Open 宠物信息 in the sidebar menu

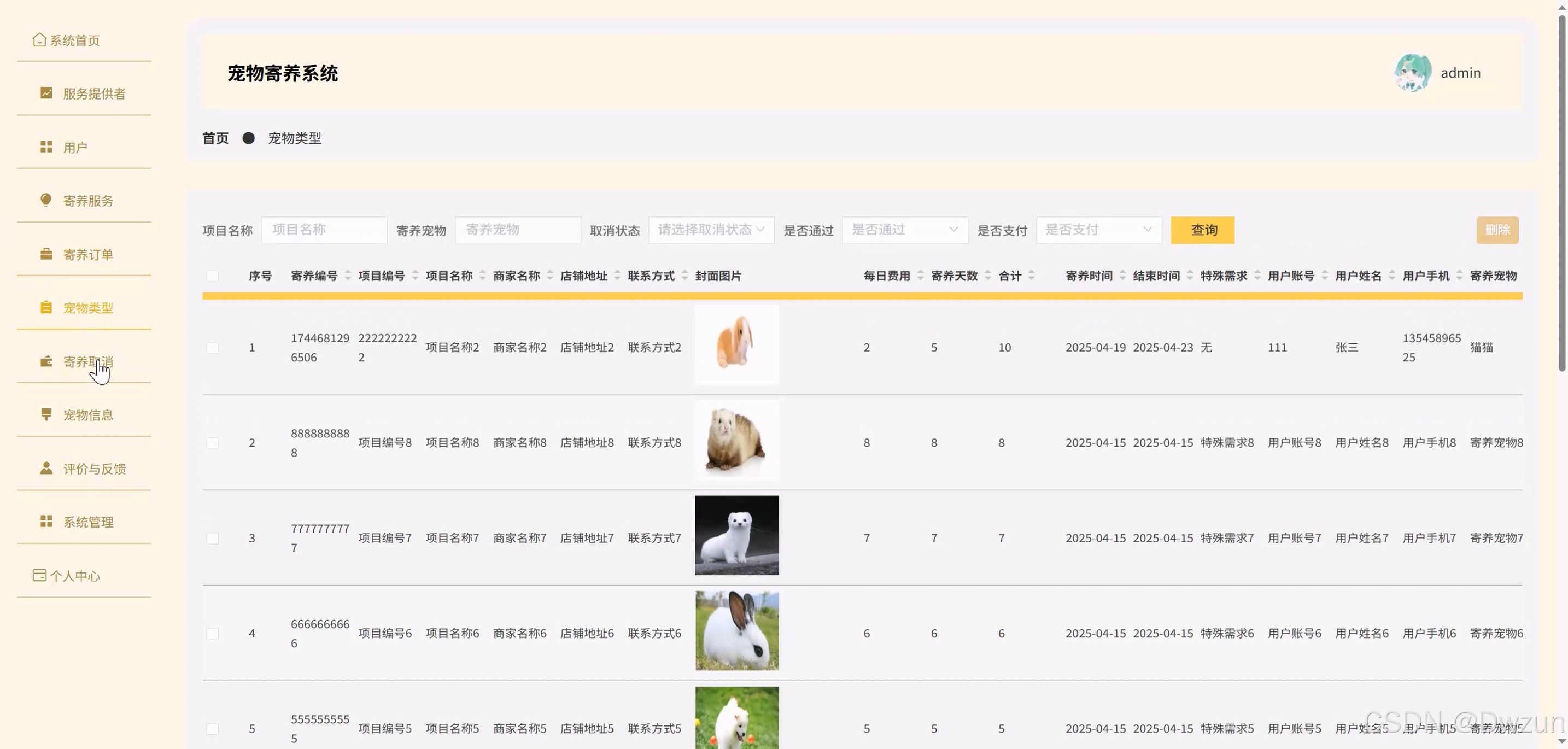pos(87,415)
